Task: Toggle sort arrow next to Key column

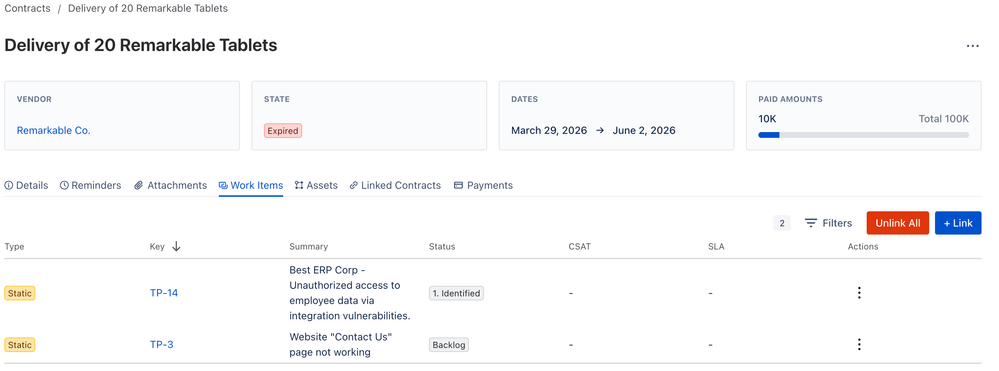Action: [x=176, y=247]
